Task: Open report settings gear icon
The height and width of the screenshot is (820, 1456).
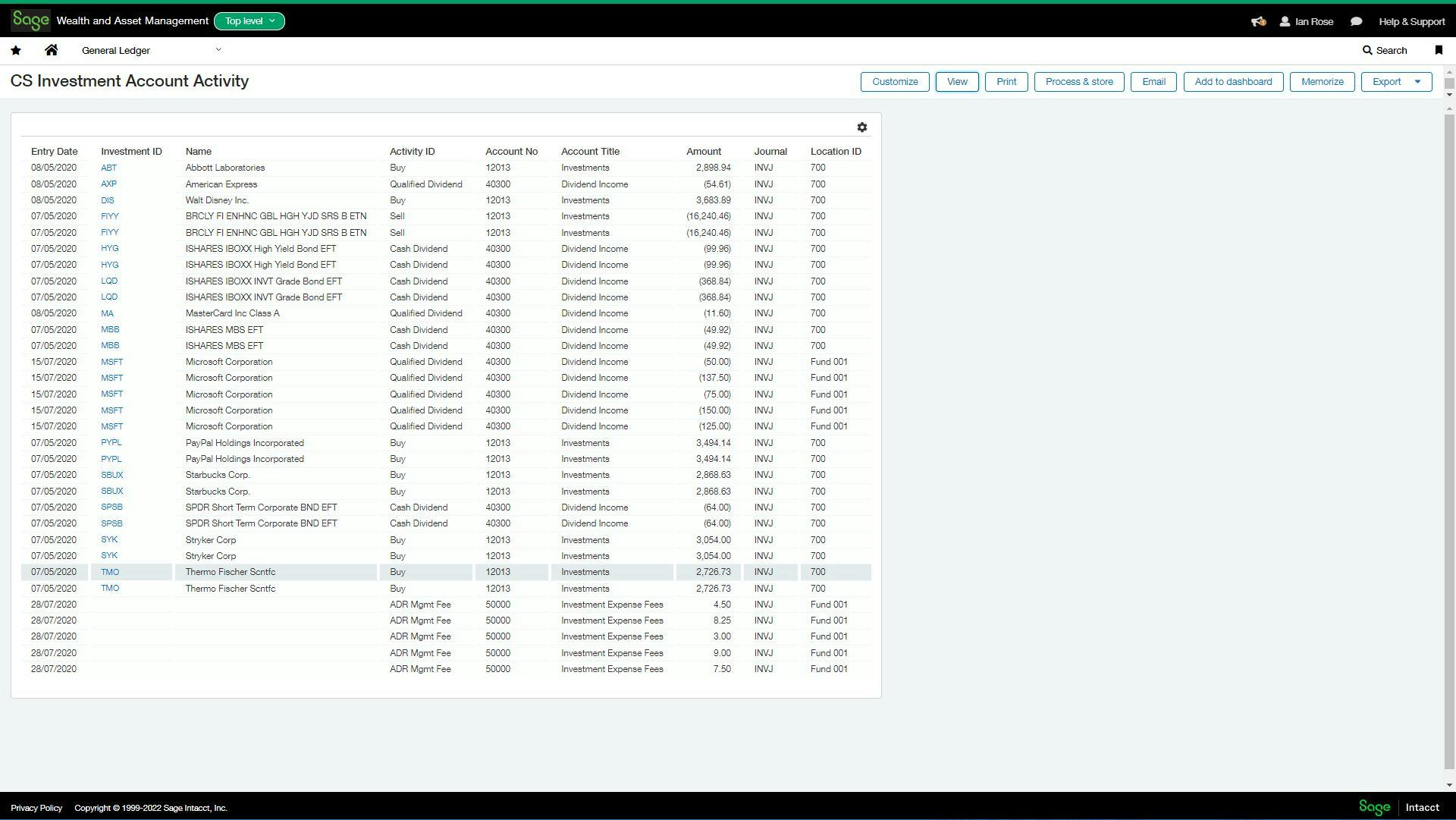Action: click(861, 127)
